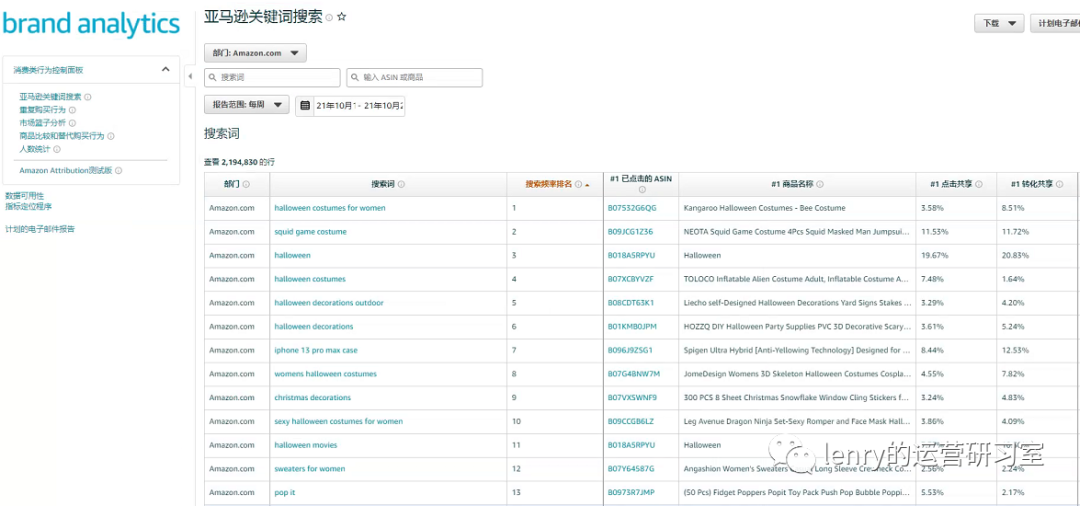Click ASIN link B09CCGB6LZ
The height and width of the screenshot is (506, 1080).
(631, 421)
